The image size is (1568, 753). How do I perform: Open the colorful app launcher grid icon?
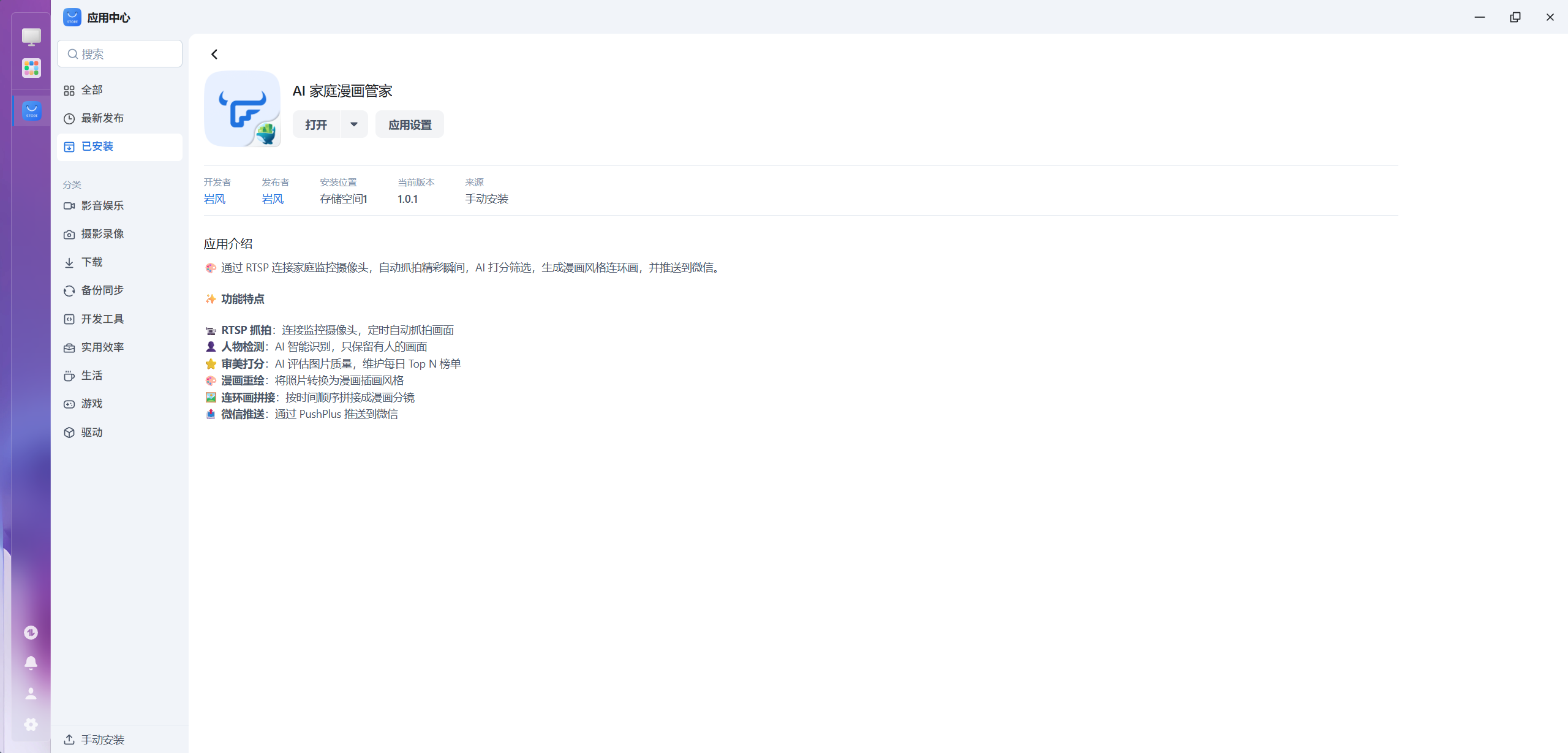[x=31, y=67]
